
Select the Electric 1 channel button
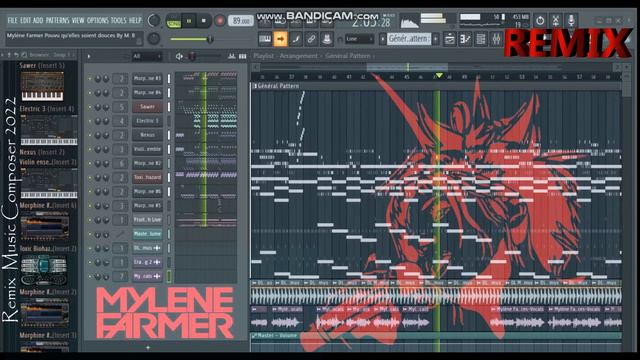(x=147, y=121)
